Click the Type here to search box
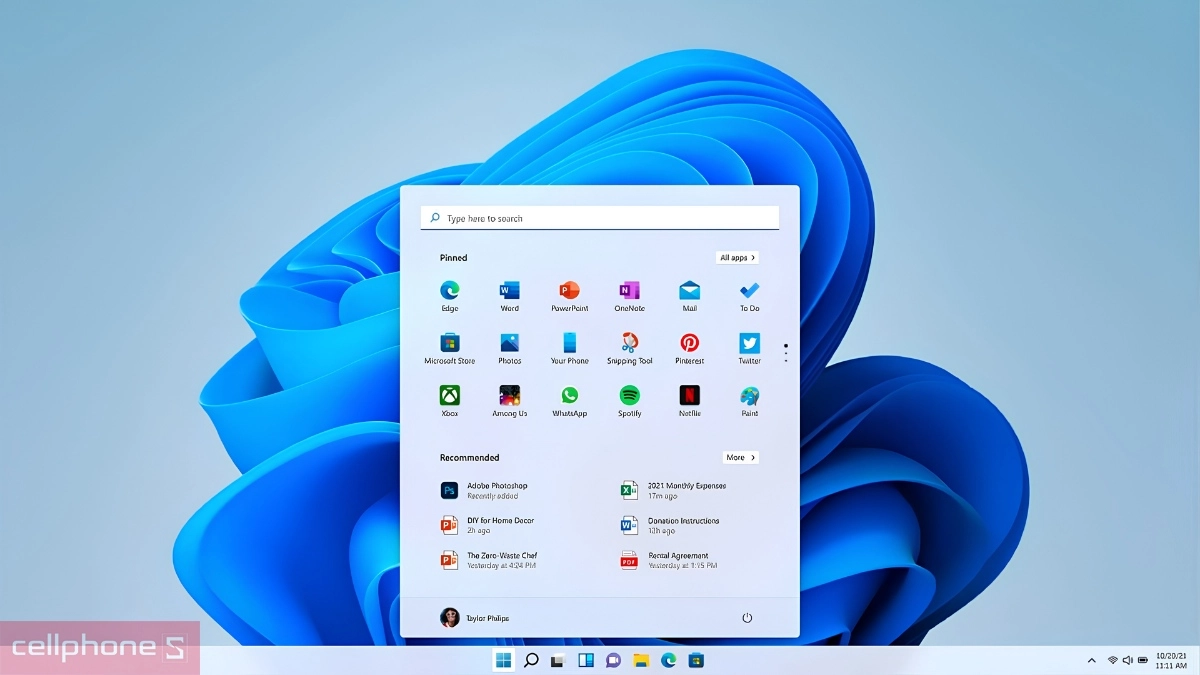 (x=600, y=218)
